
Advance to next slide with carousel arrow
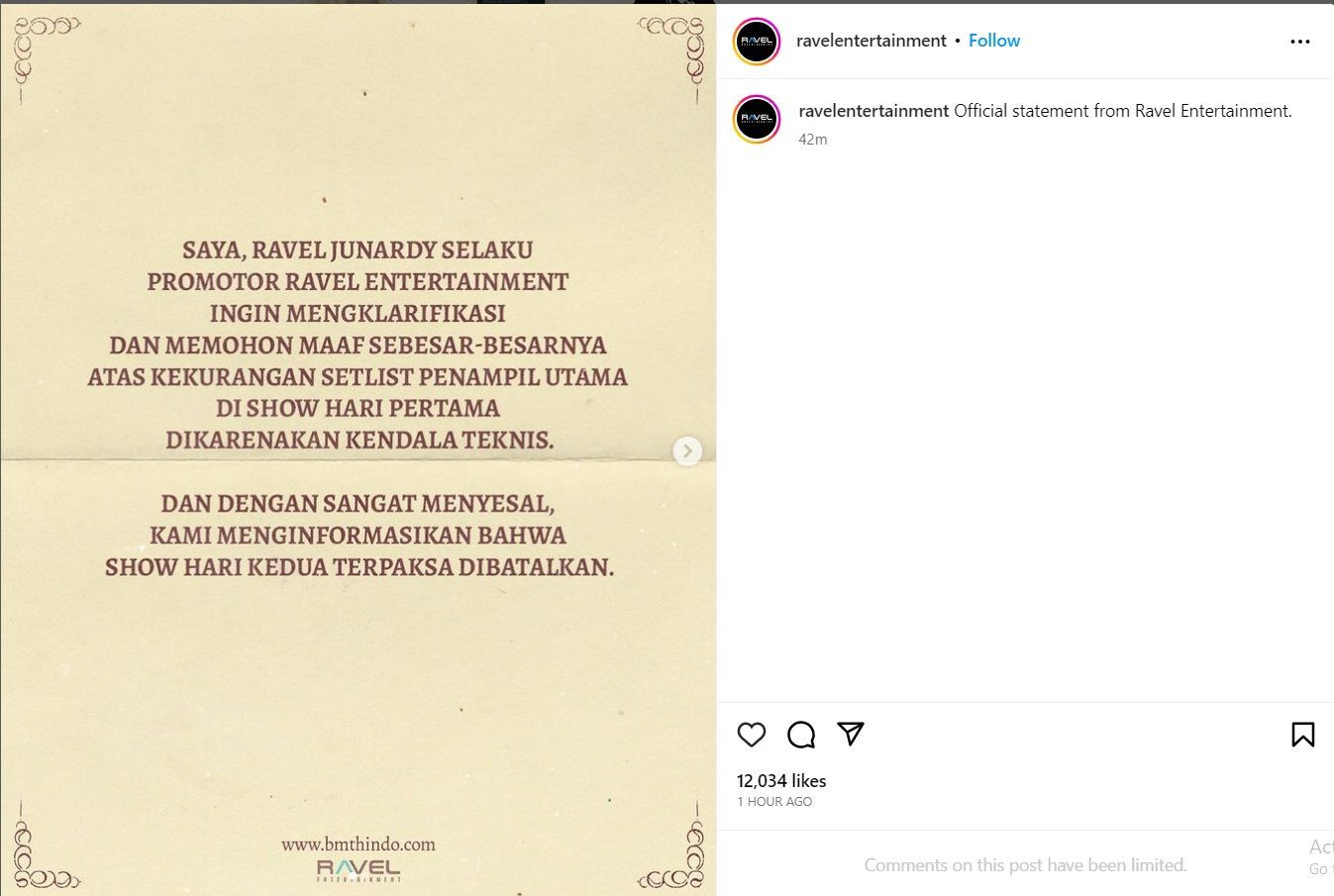687,450
